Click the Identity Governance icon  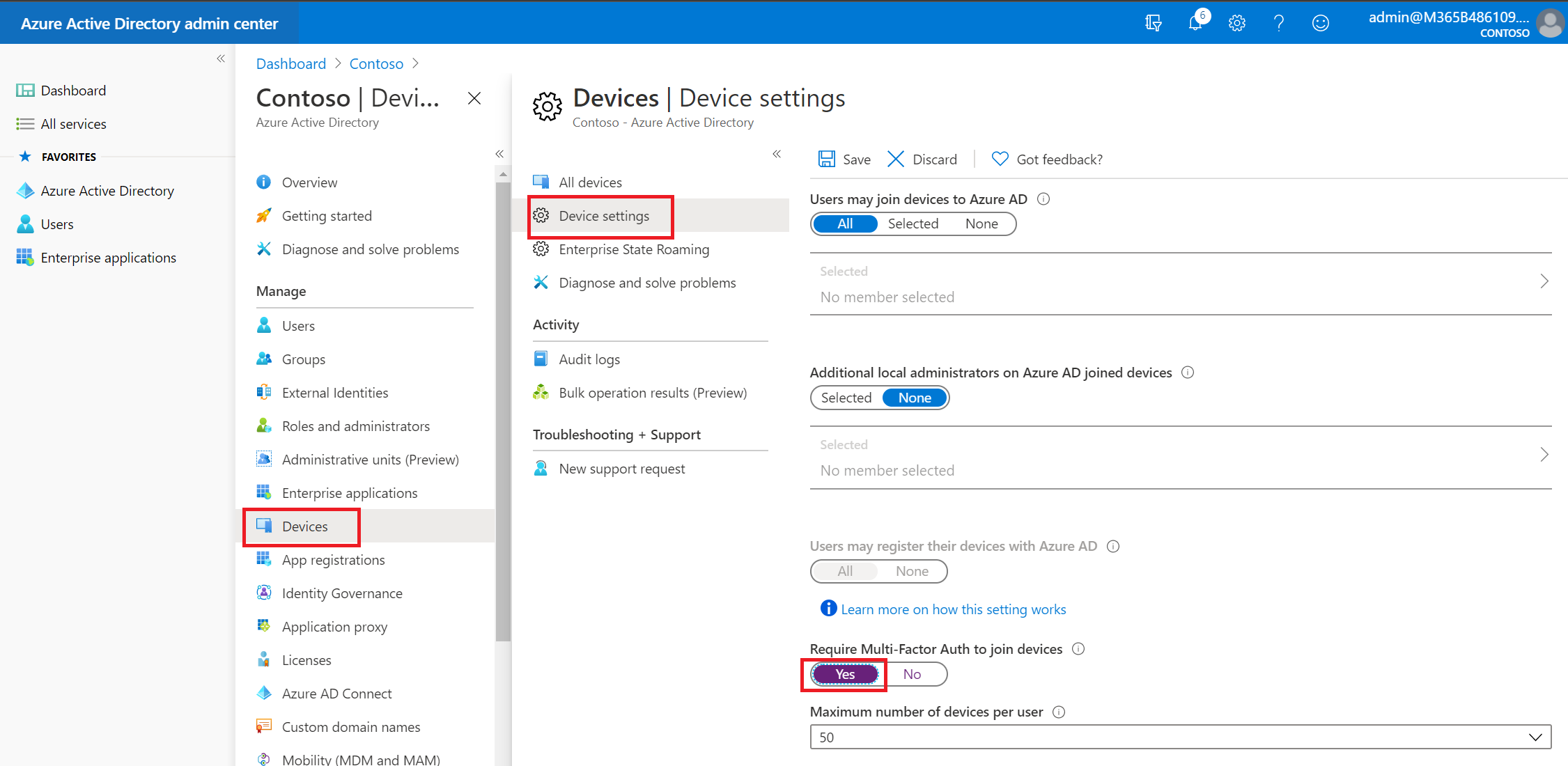(263, 593)
